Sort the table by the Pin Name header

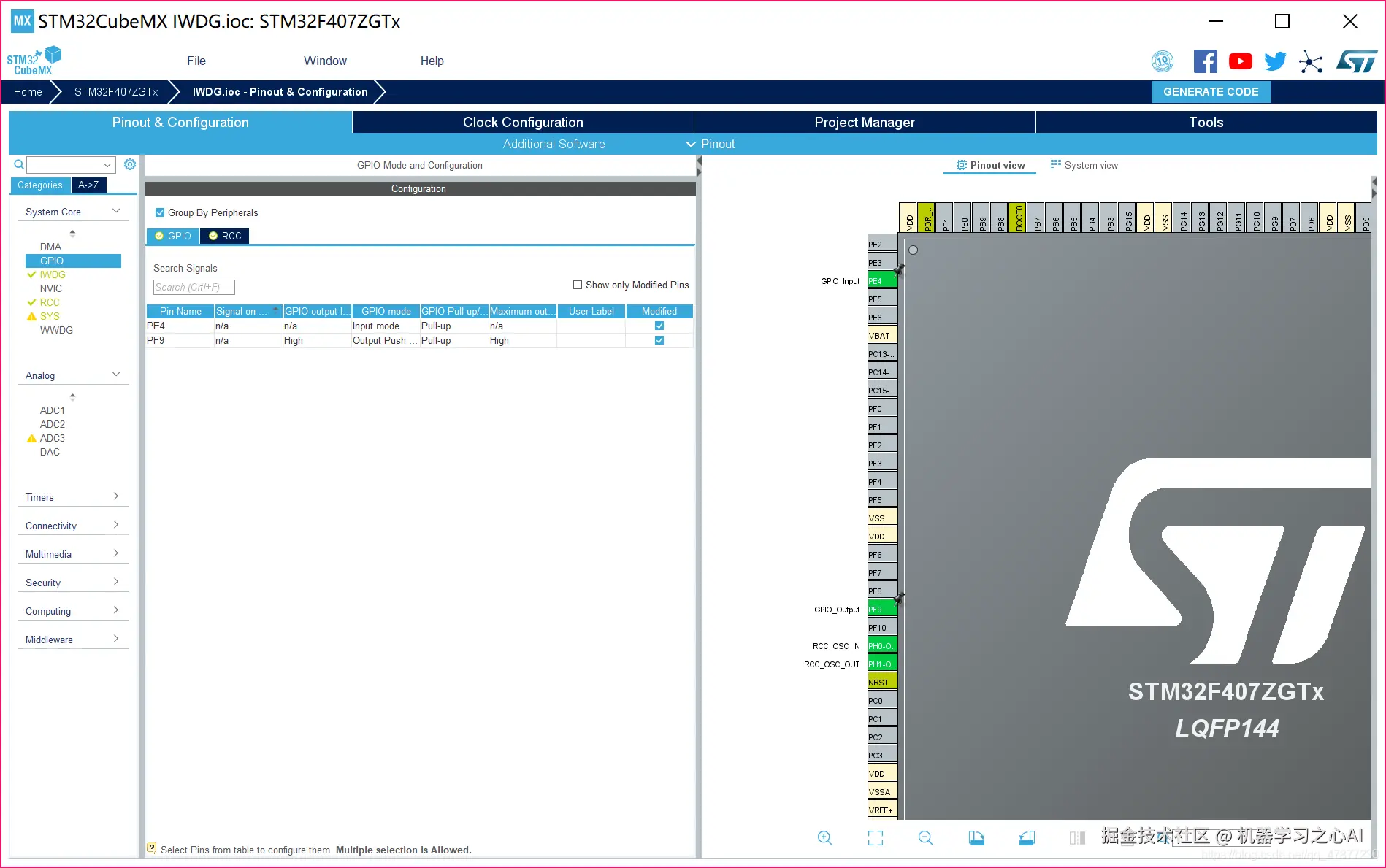pyautogui.click(x=180, y=311)
